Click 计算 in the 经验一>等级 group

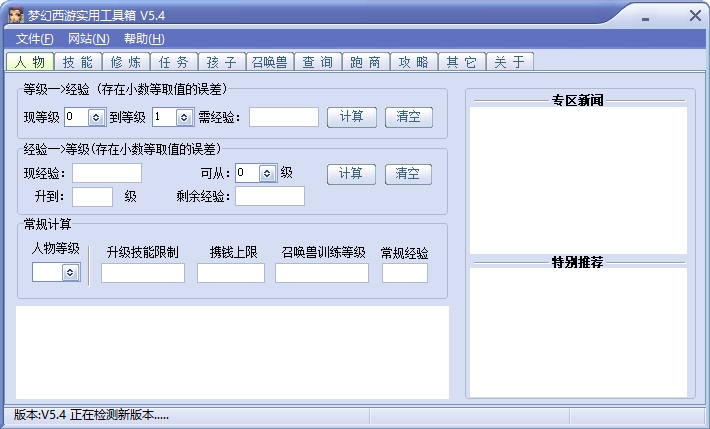tap(351, 174)
